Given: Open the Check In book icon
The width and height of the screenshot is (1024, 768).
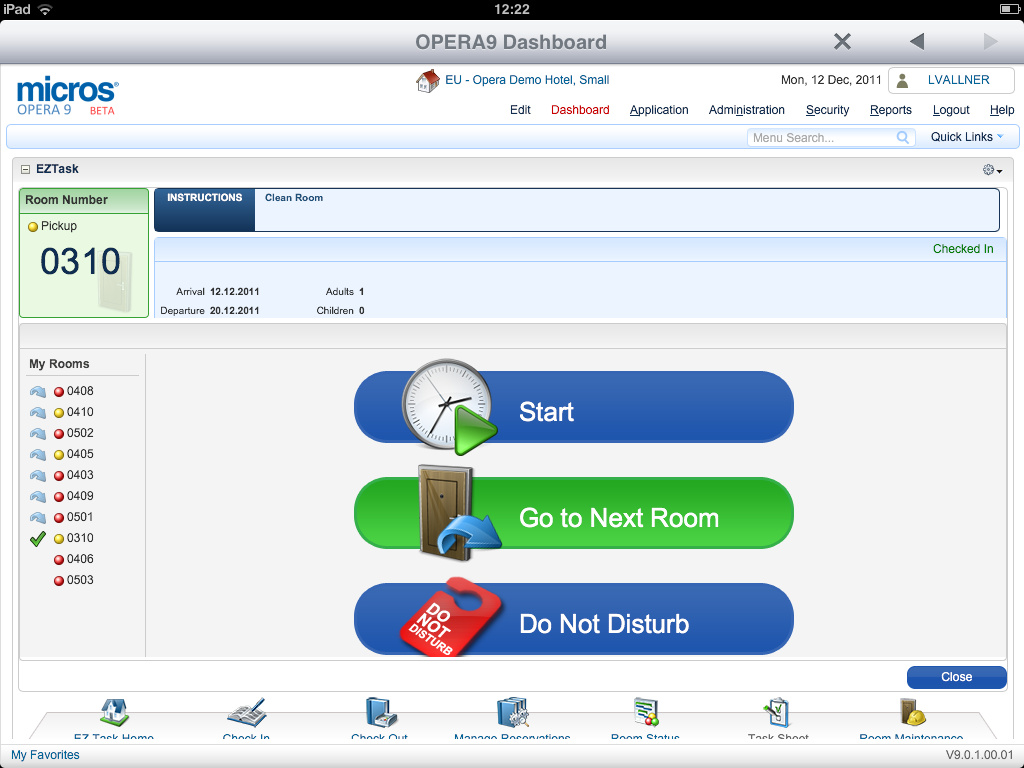Looking at the screenshot, I should [246, 712].
